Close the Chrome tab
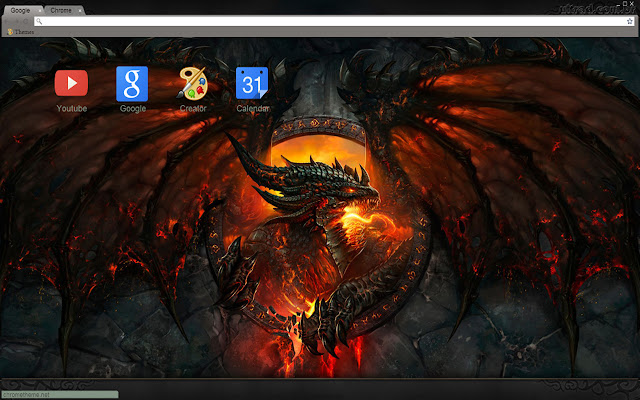640x400 pixels. click(x=80, y=11)
